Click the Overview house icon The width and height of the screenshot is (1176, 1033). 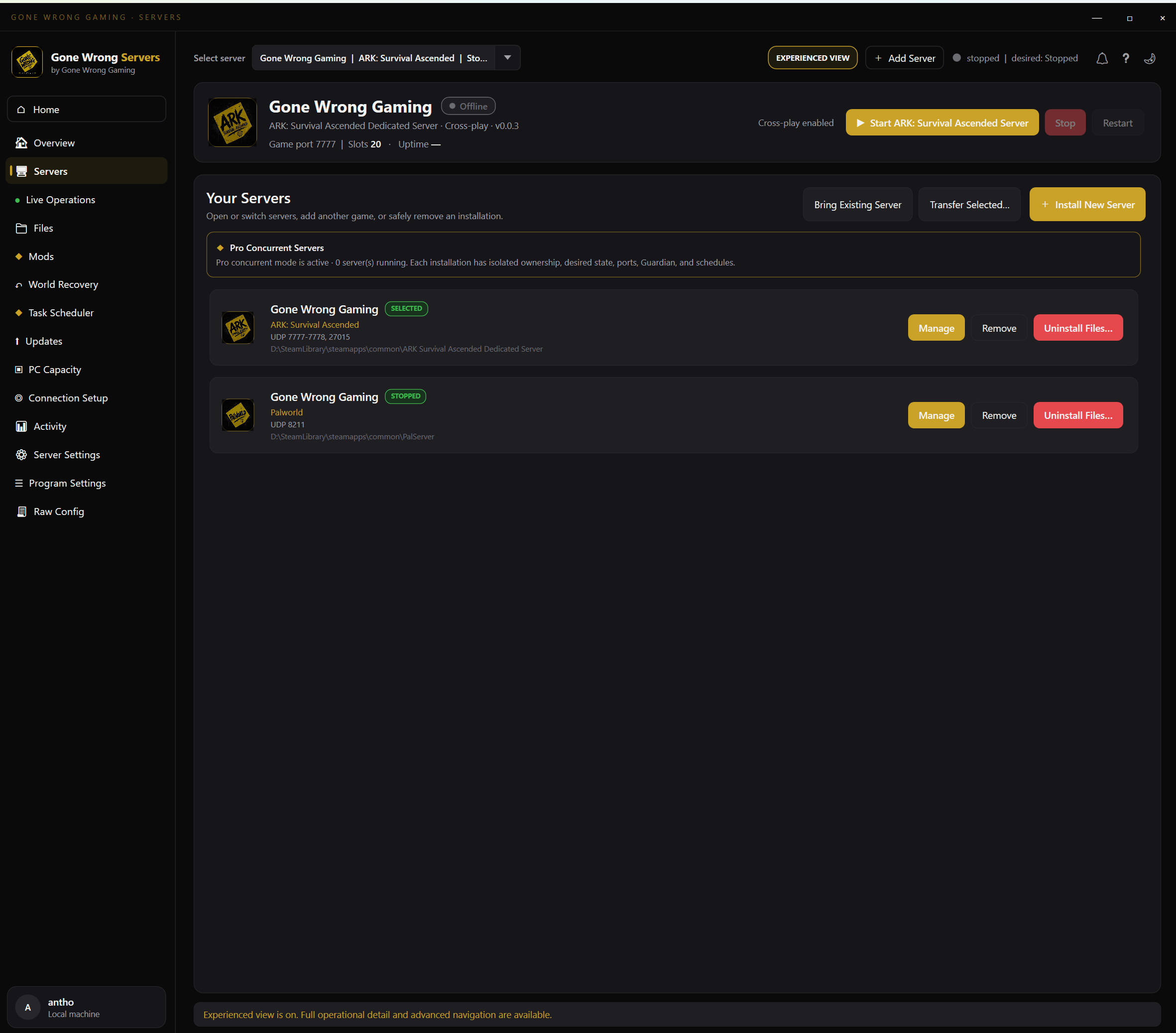coord(21,143)
